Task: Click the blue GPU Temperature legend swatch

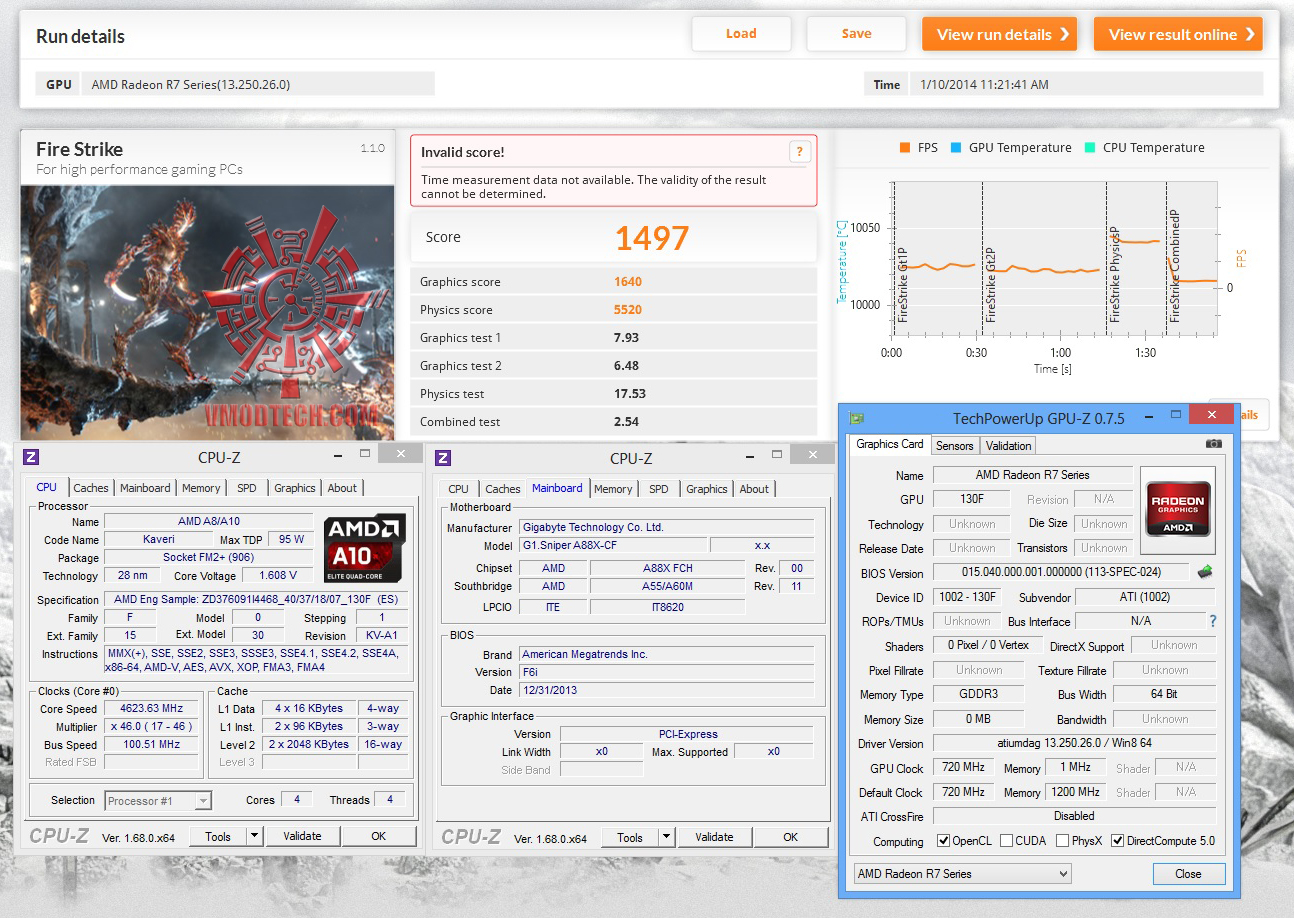Action: point(955,148)
